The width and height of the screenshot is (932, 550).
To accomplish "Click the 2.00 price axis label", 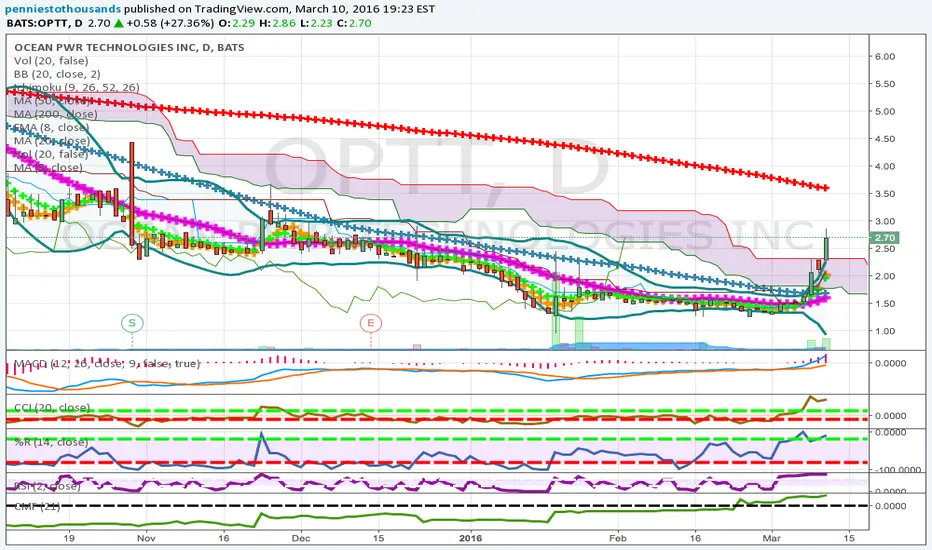I will click(x=884, y=276).
